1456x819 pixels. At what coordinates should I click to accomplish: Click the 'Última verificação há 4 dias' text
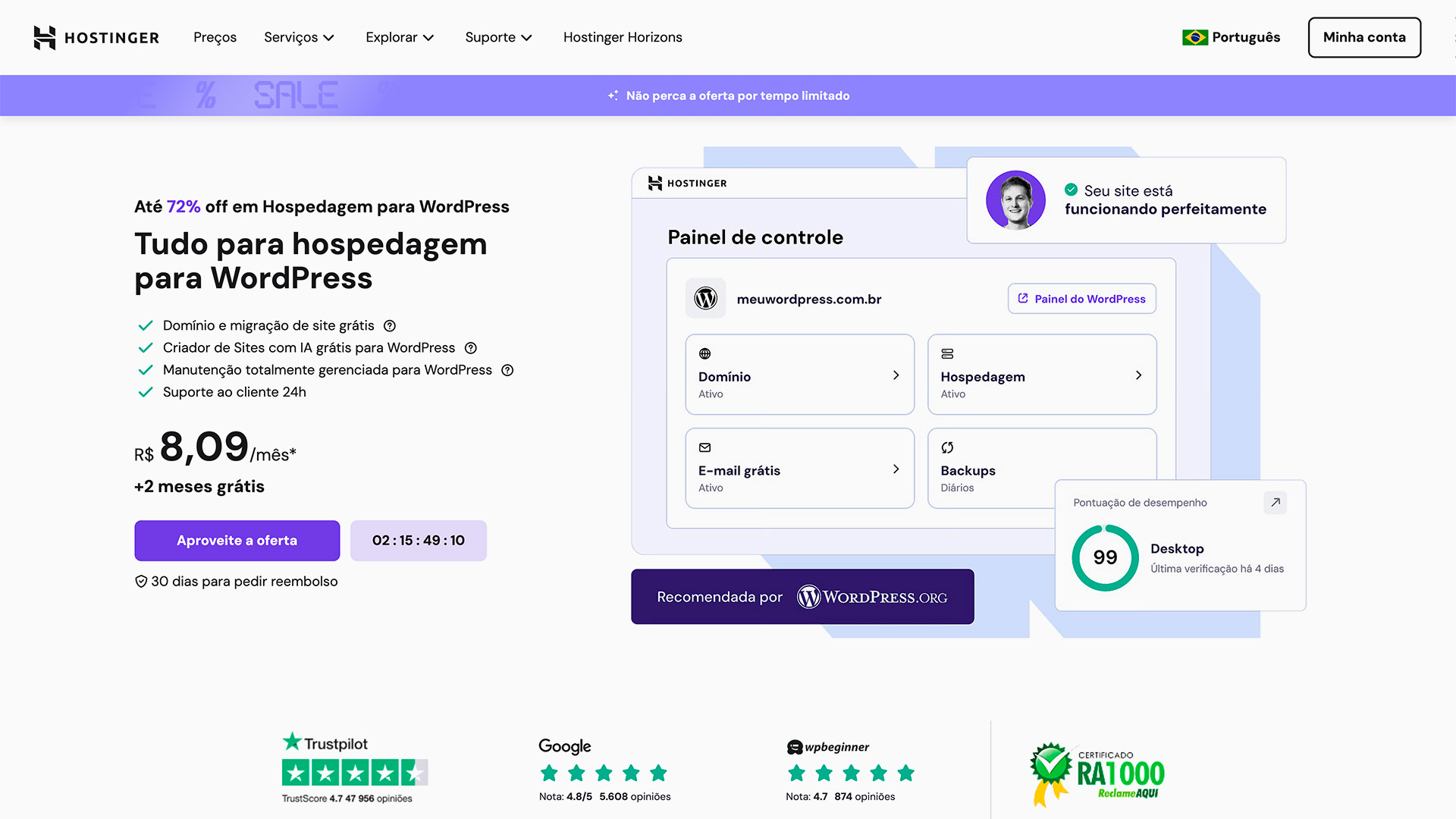click(x=1217, y=569)
